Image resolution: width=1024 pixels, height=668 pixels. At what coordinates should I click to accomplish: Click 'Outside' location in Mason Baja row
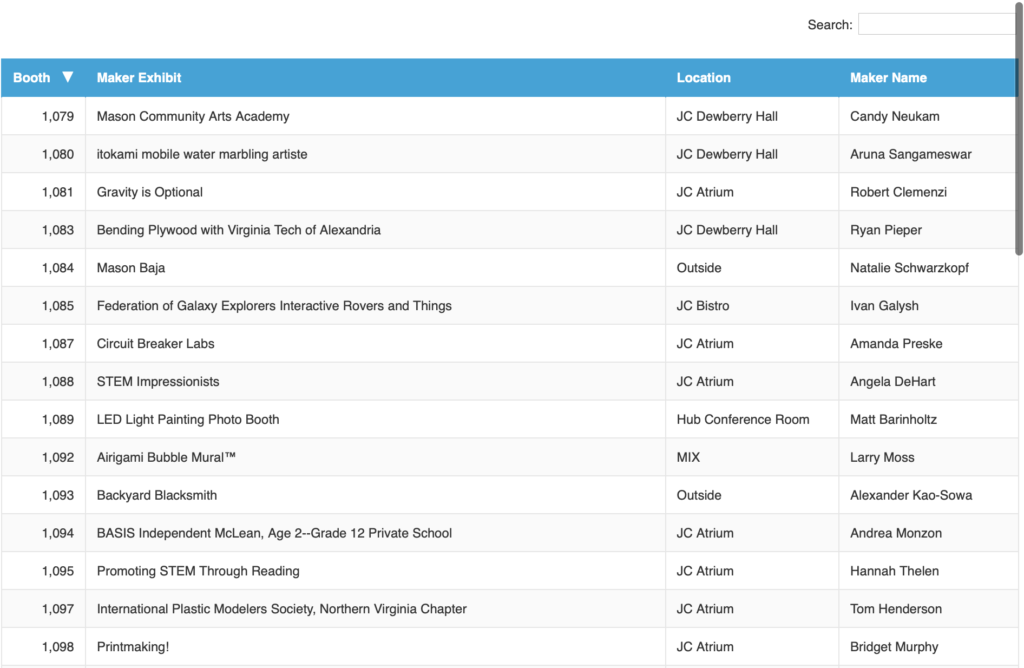coord(699,268)
